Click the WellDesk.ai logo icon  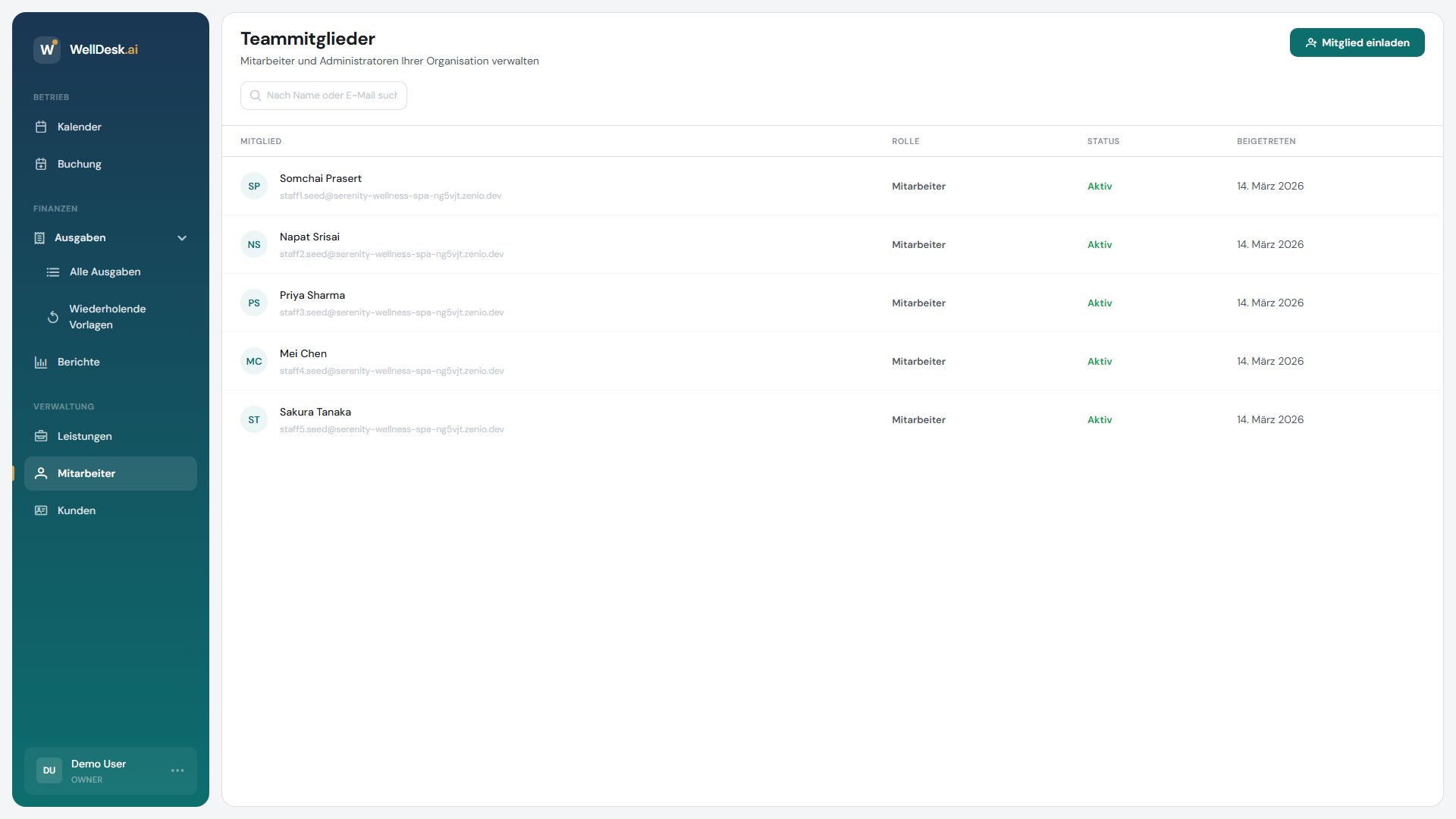47,49
